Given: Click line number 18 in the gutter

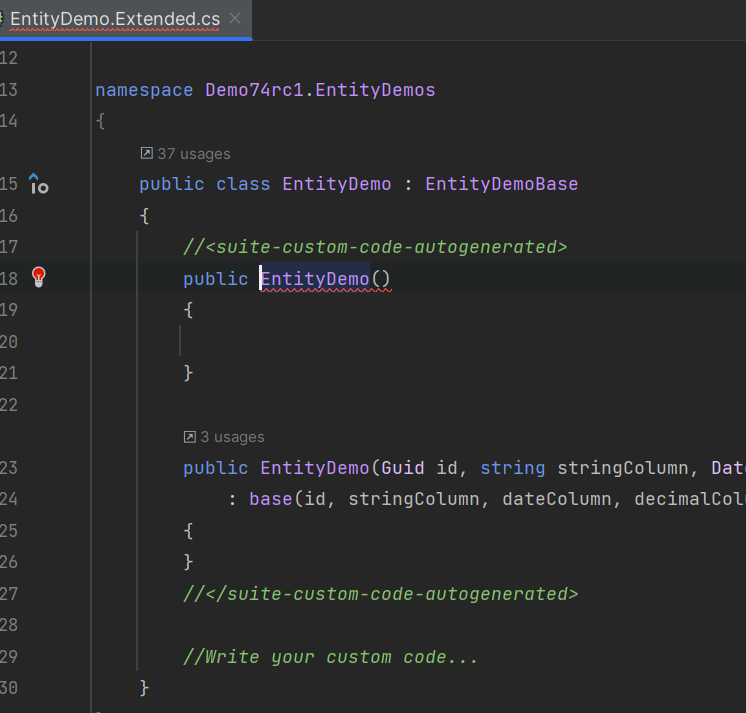Looking at the screenshot, I should click(10, 279).
